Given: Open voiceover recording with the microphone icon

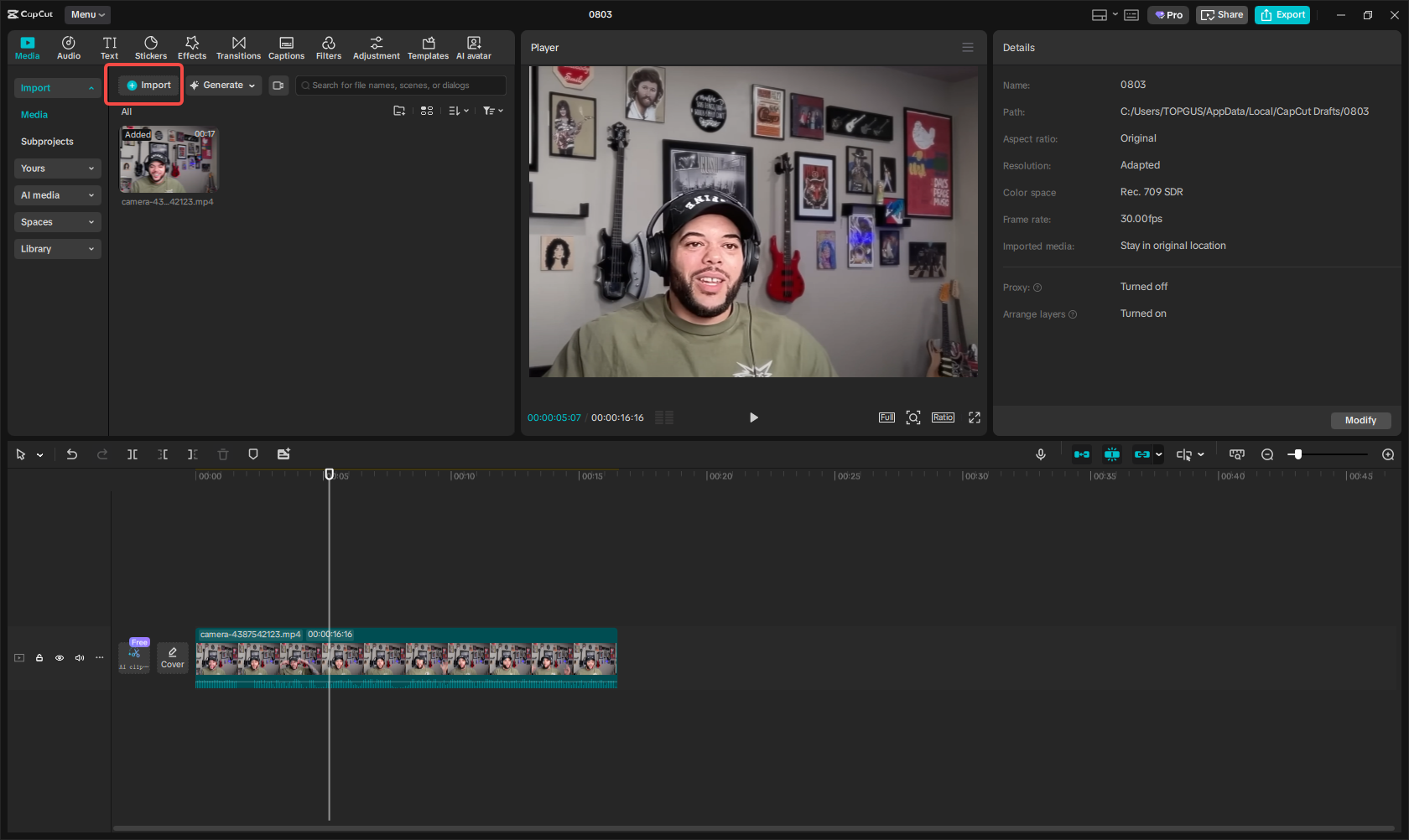Looking at the screenshot, I should 1040,454.
